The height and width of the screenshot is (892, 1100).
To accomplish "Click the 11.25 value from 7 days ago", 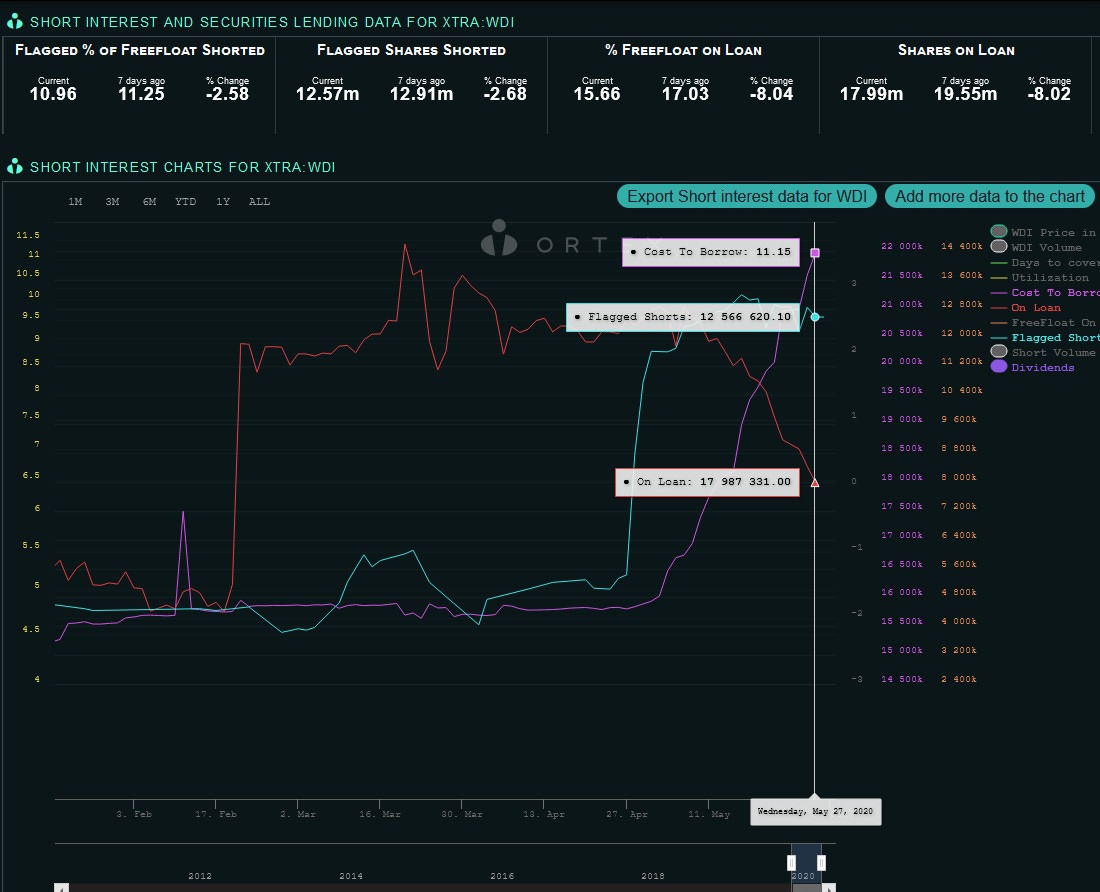I will pos(141,94).
